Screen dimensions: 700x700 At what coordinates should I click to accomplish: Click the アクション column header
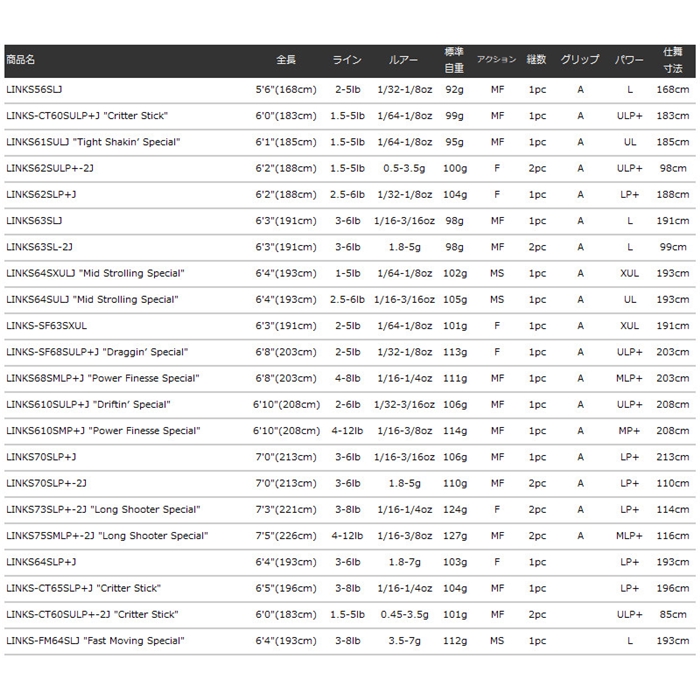pyautogui.click(x=496, y=60)
